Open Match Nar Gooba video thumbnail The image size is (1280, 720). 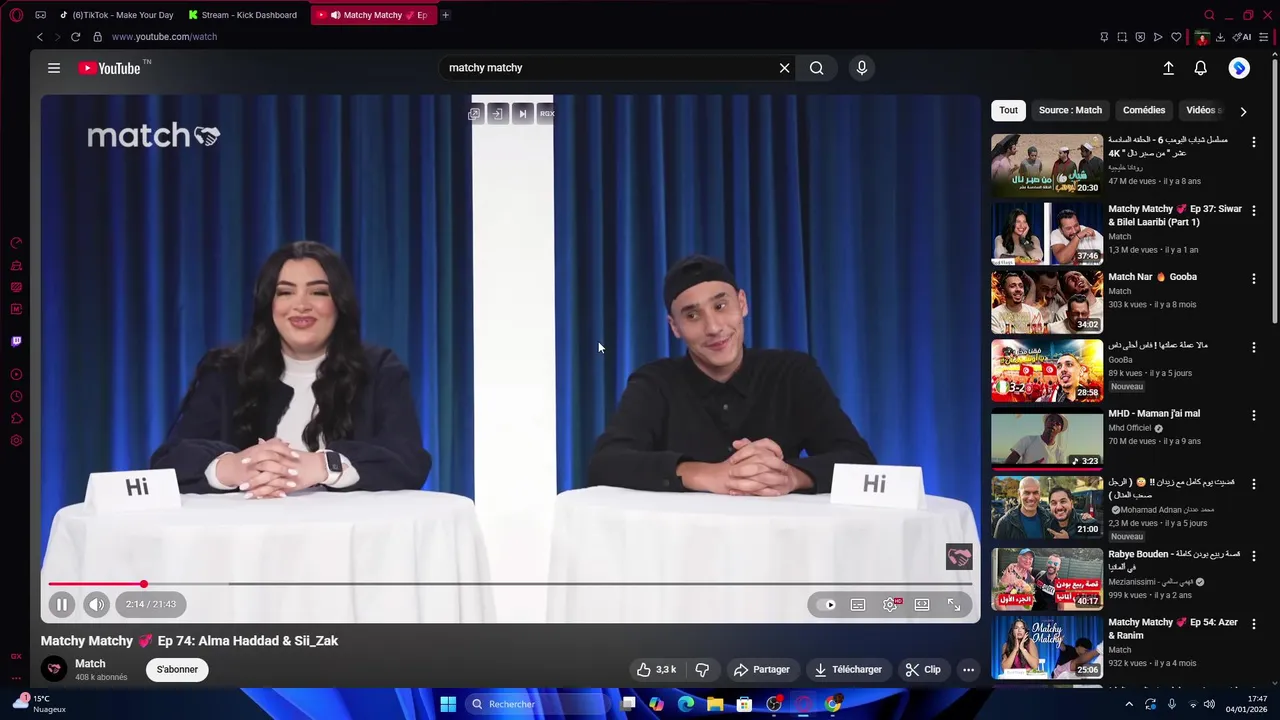tap(1047, 302)
